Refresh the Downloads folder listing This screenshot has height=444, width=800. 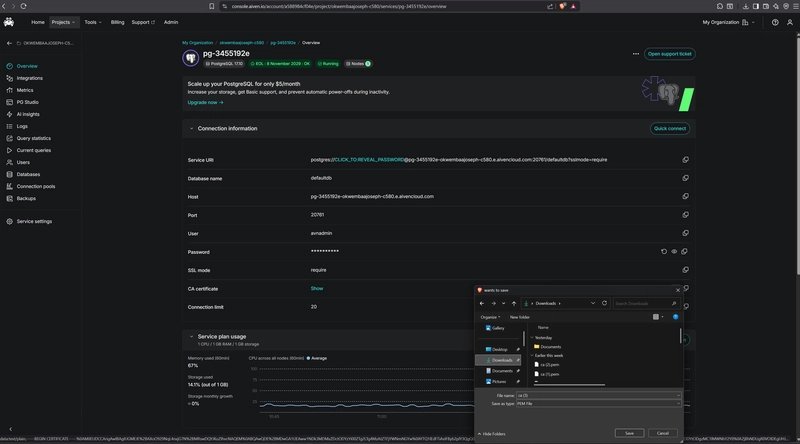604,303
